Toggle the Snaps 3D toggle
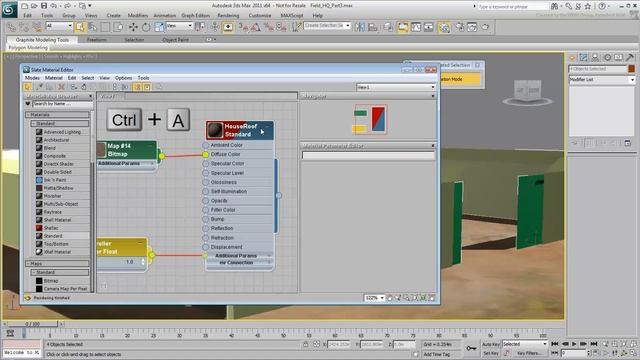The height and width of the screenshot is (360, 640). coord(244,27)
